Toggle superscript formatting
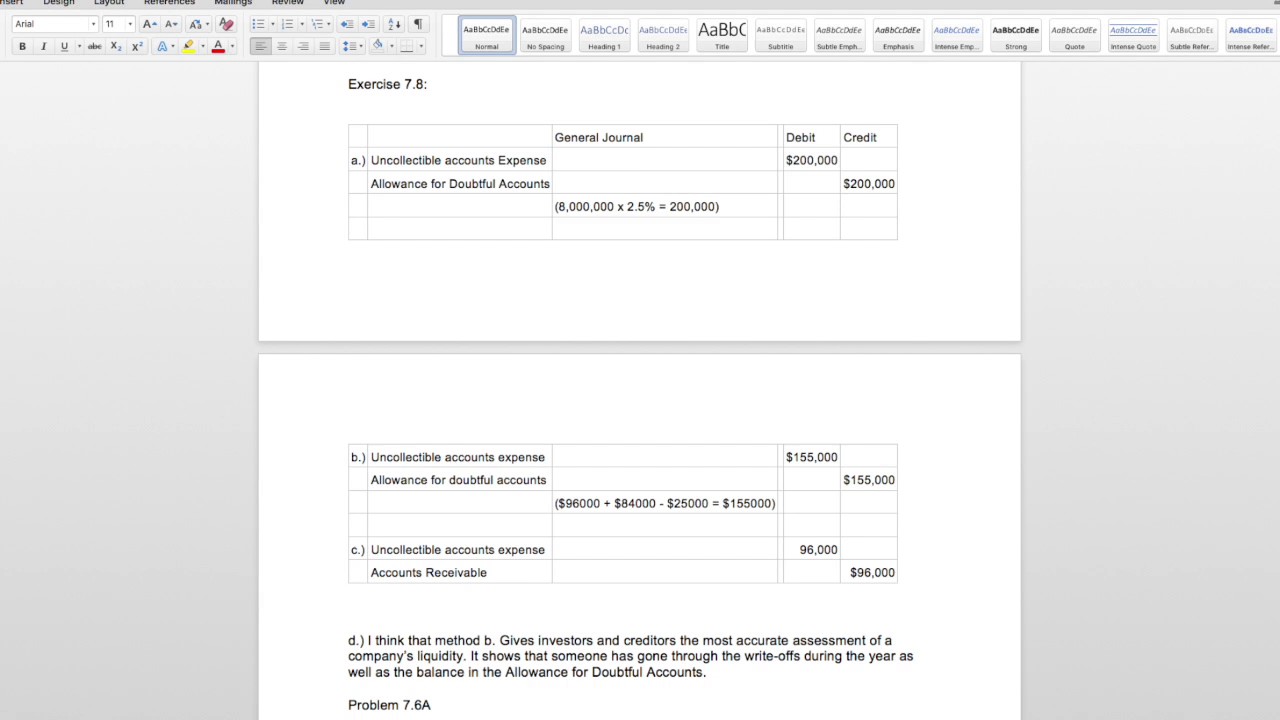 pos(137,46)
